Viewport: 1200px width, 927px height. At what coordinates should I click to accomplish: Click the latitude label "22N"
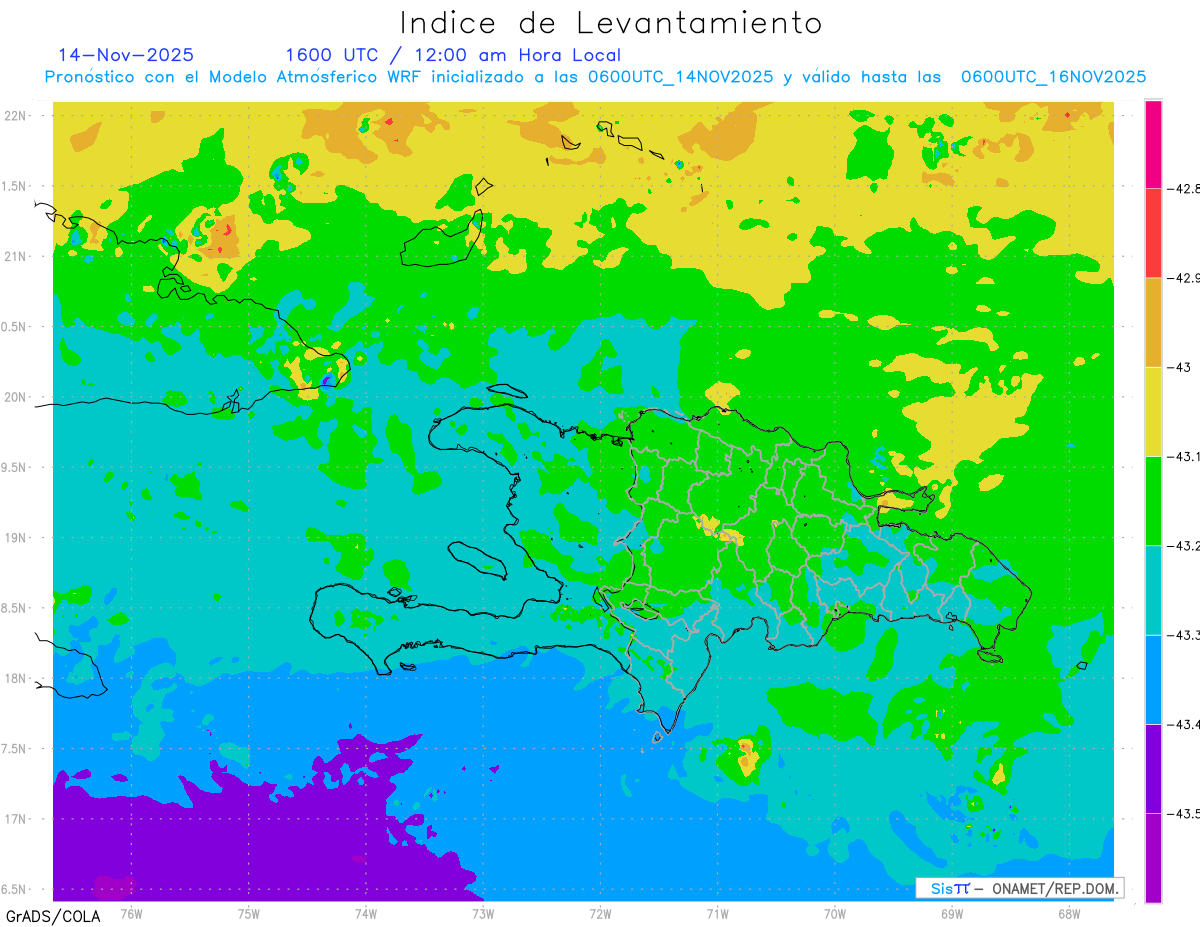[x=16, y=115]
